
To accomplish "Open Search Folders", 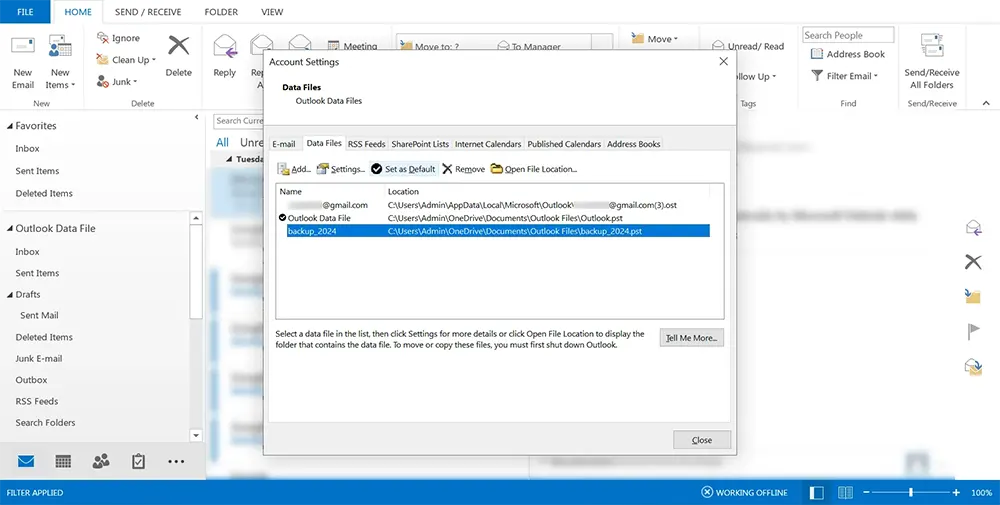I will click(x=45, y=422).
